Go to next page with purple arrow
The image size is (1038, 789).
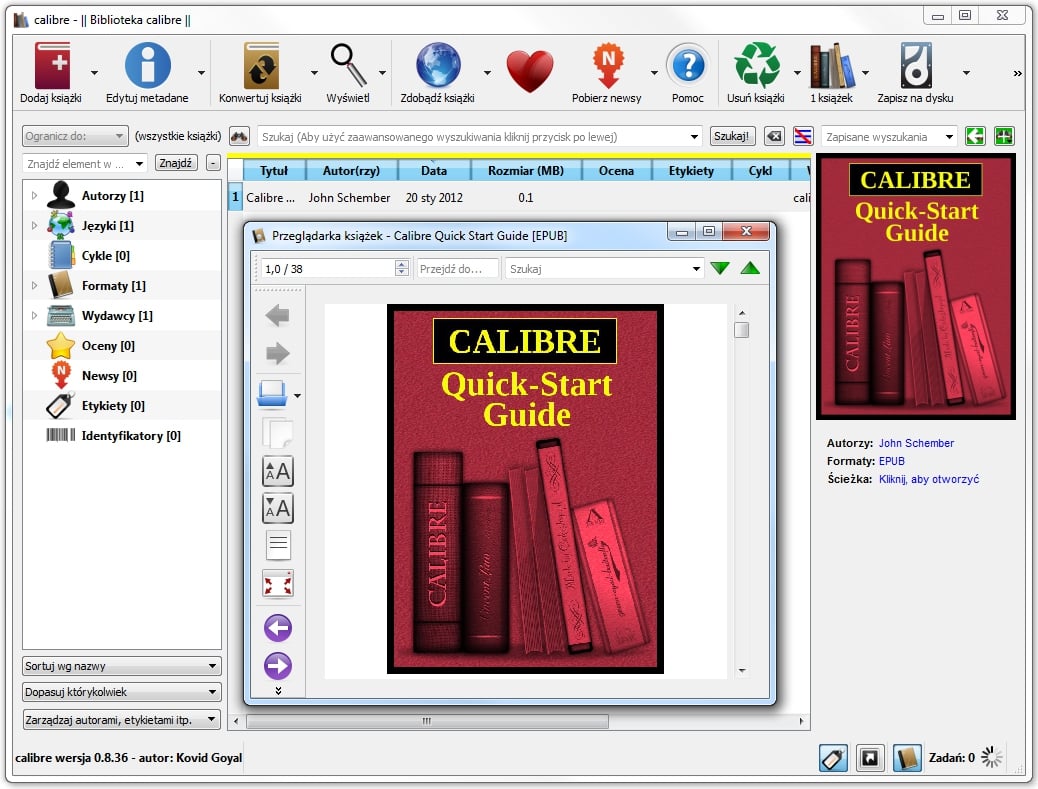[x=278, y=665]
